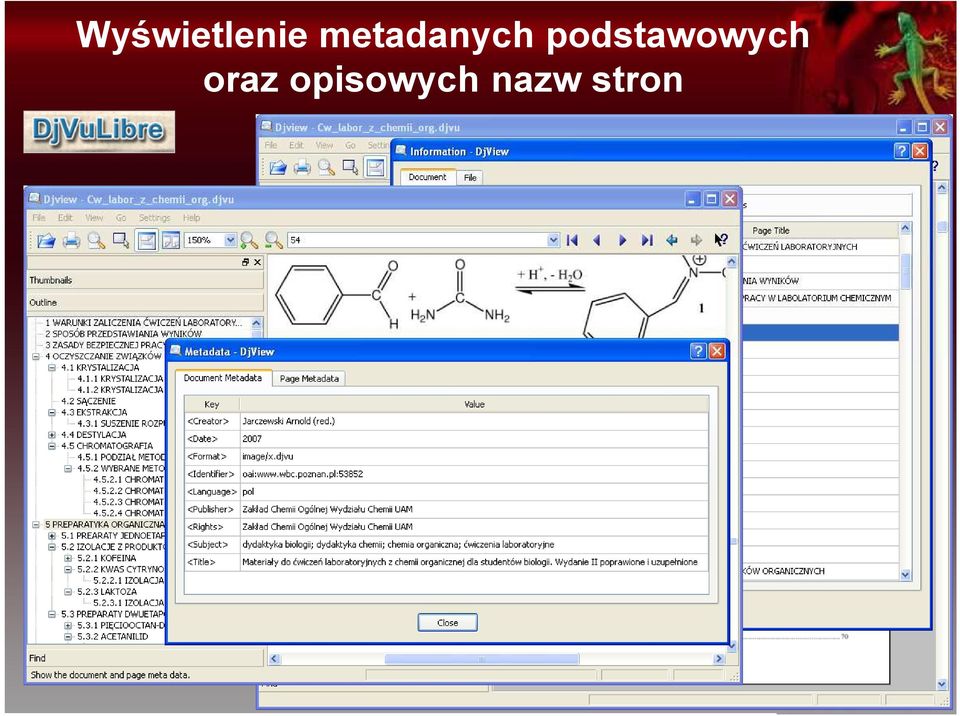The height and width of the screenshot is (716, 960).
Task: Select outline item 2 SPOSÓB PRZEDSTAWIANIA WYNIKÓW
Action: click(x=123, y=334)
